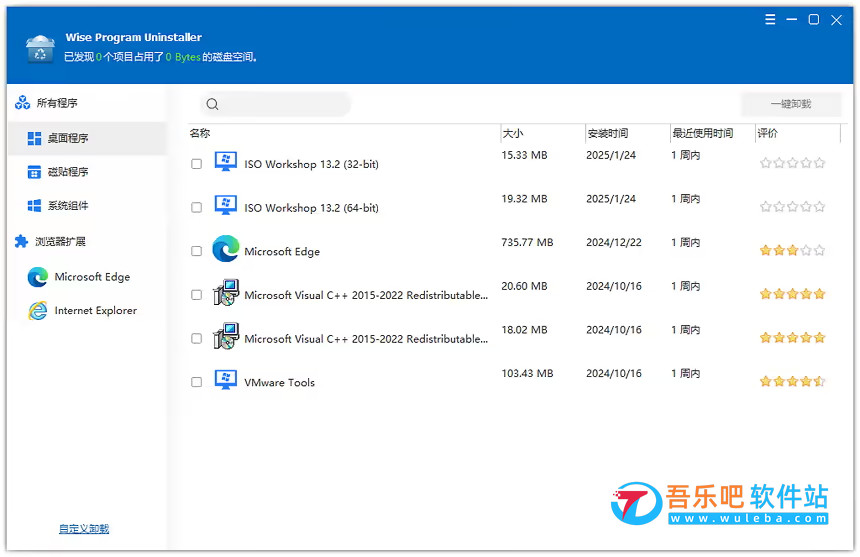The height and width of the screenshot is (557, 860).
Task: Select 磁贴程序 in the sidebar
Action: pyautogui.click(x=87, y=172)
